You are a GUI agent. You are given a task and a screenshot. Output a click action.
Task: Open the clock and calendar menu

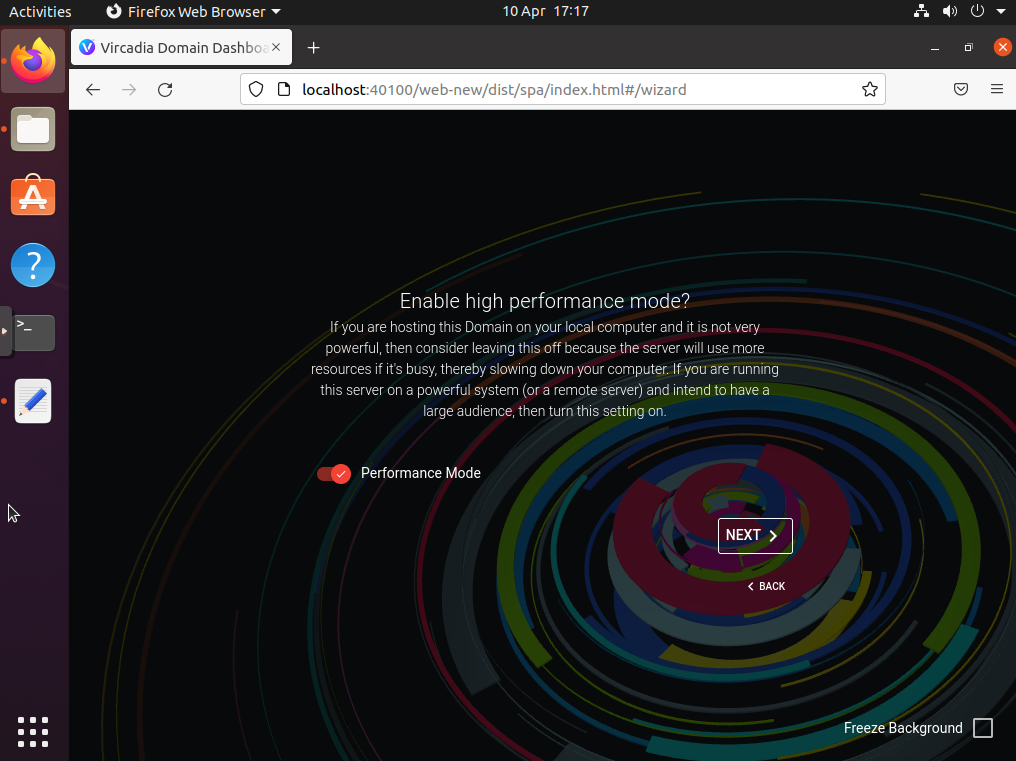pyautogui.click(x=546, y=12)
